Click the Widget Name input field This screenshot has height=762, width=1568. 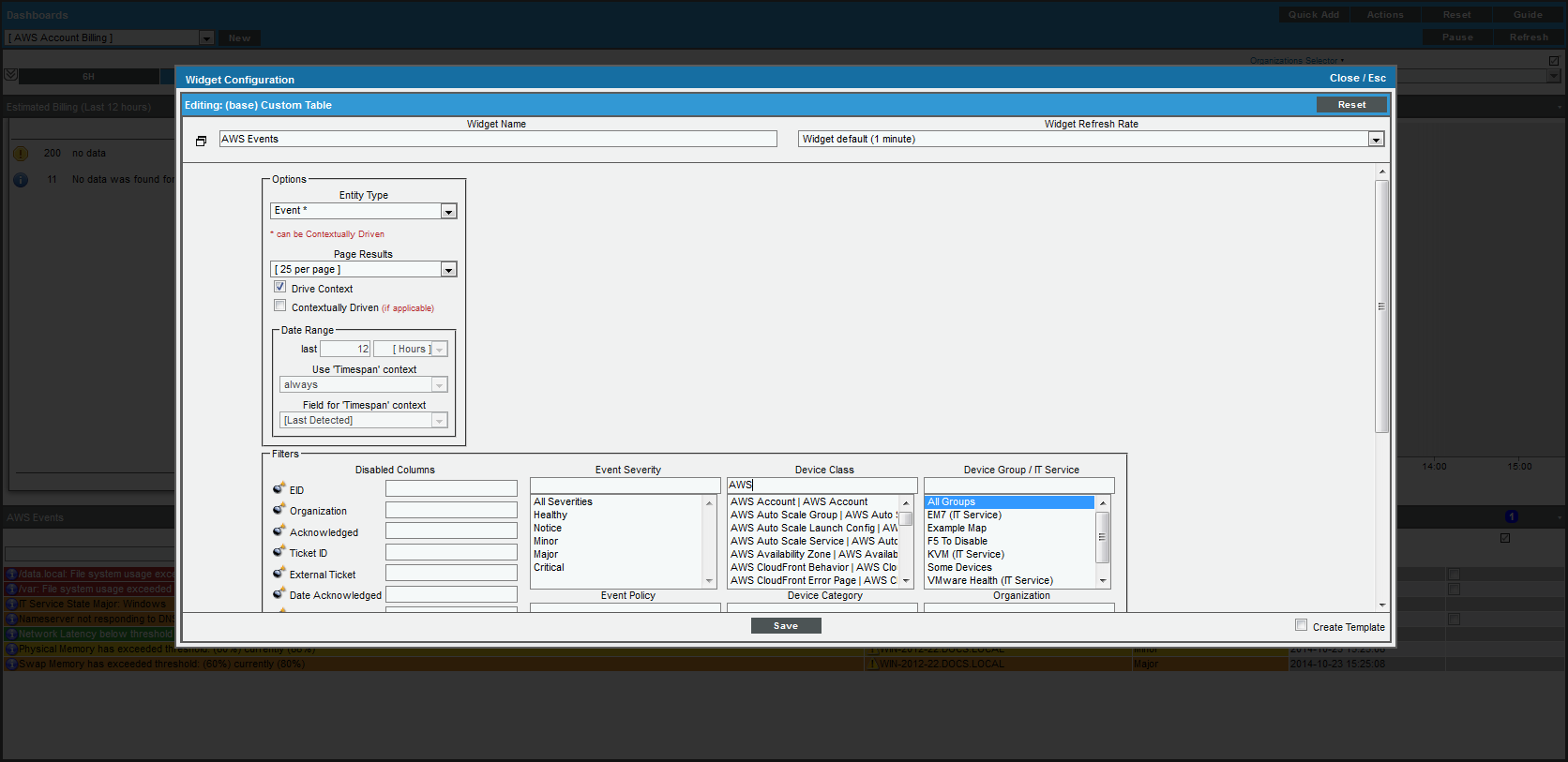498,139
